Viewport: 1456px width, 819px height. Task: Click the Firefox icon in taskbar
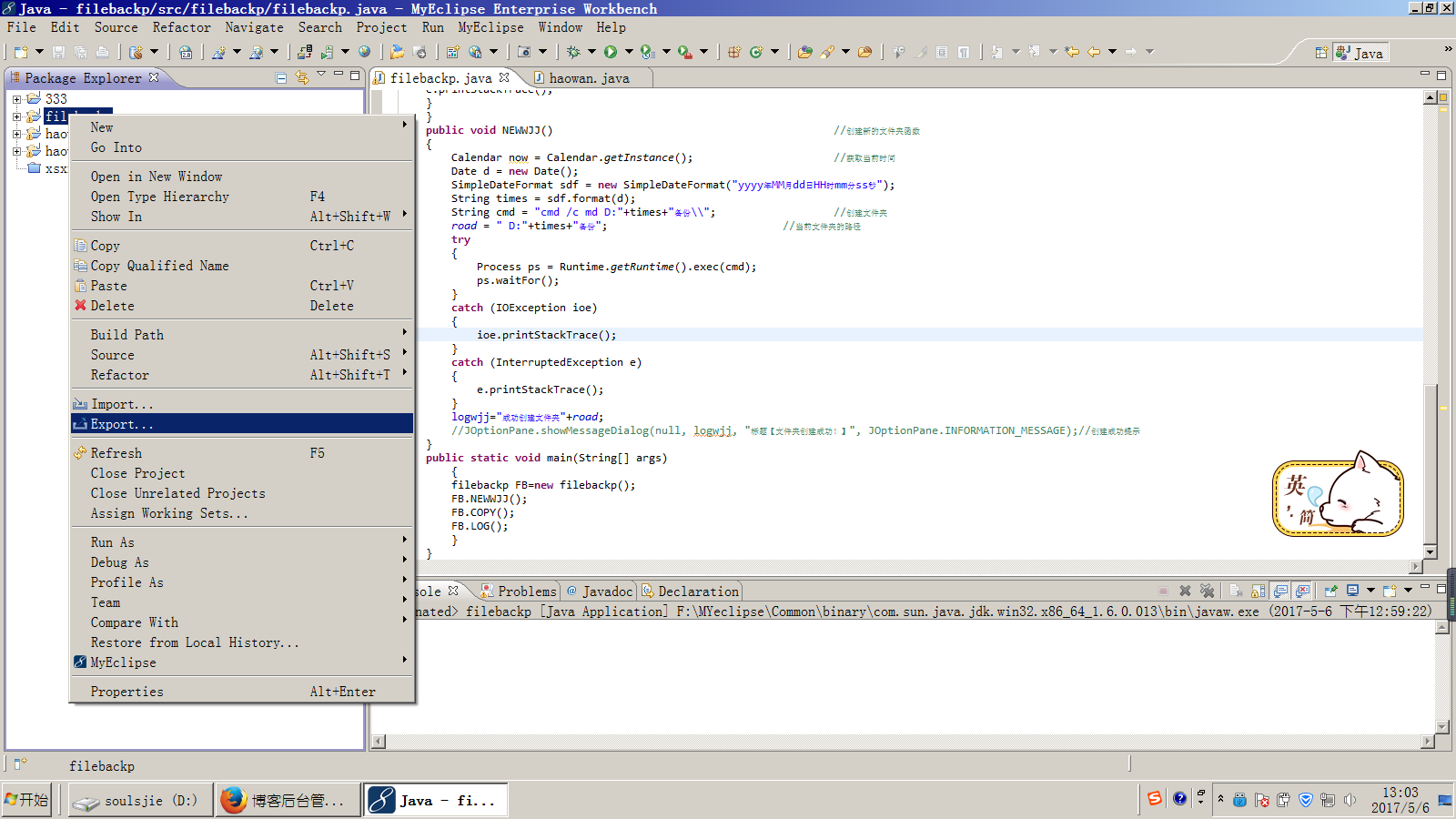234,800
